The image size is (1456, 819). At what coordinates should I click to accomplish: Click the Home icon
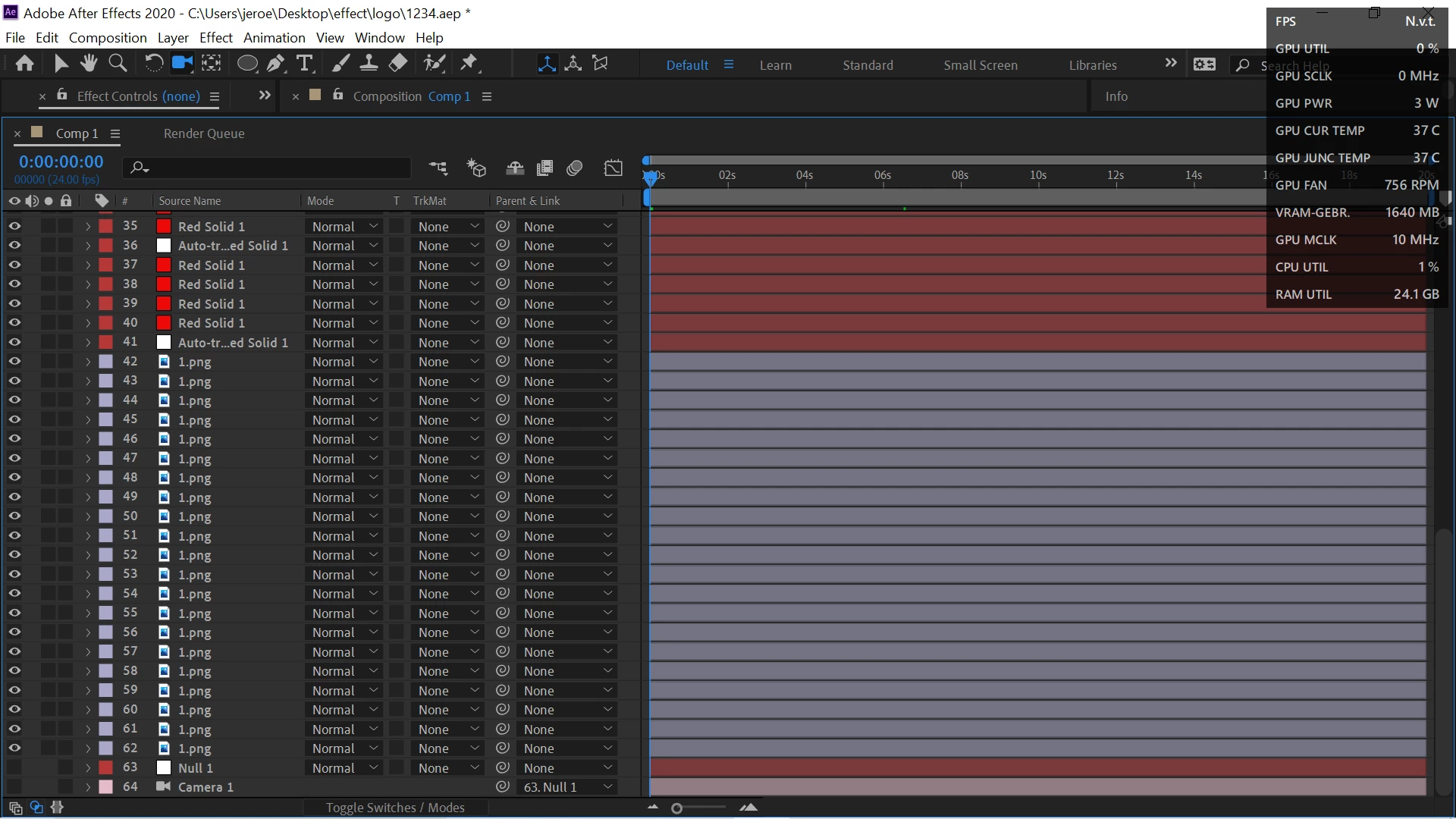(x=24, y=64)
